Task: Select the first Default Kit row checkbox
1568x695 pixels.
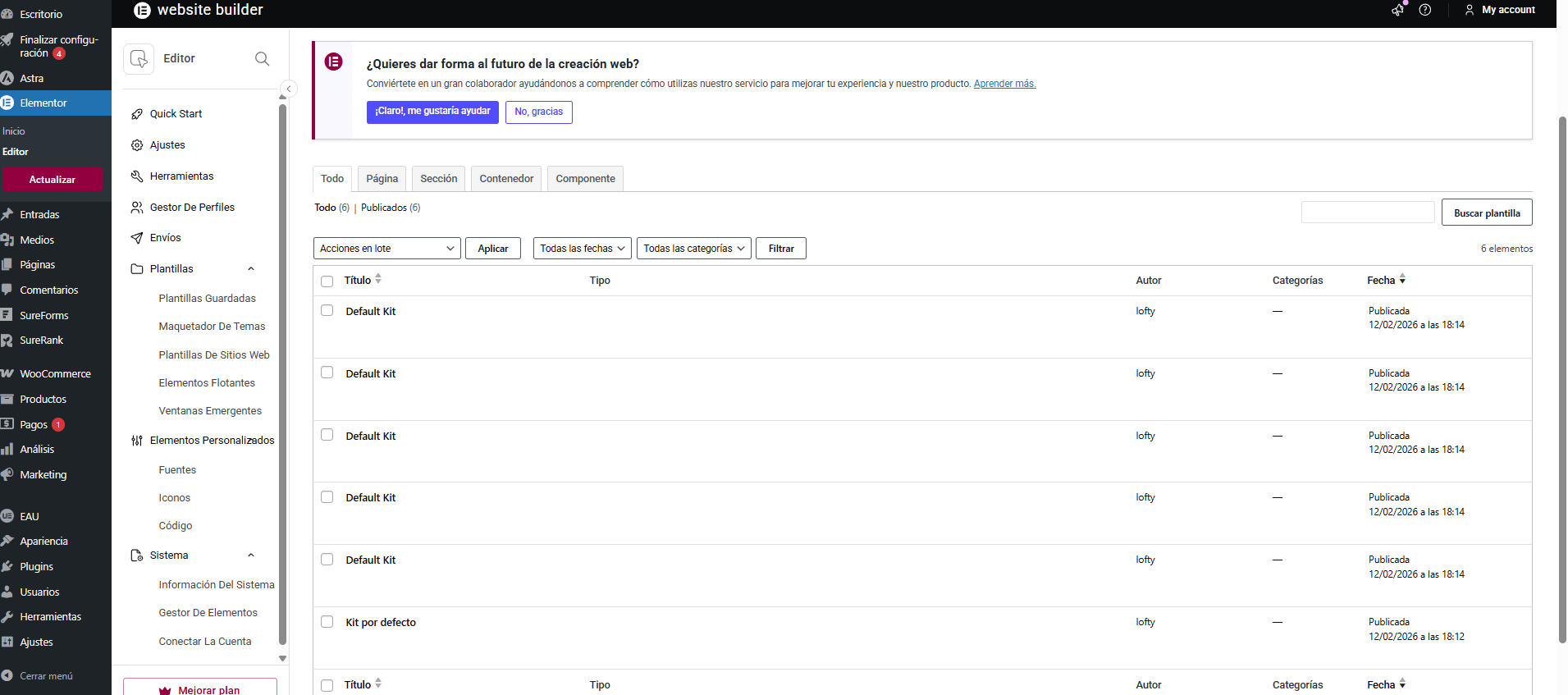Action: 327,311
